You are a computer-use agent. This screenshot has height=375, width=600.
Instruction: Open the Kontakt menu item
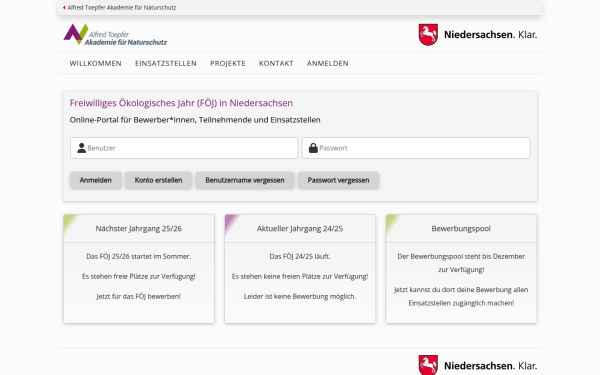[x=276, y=64]
